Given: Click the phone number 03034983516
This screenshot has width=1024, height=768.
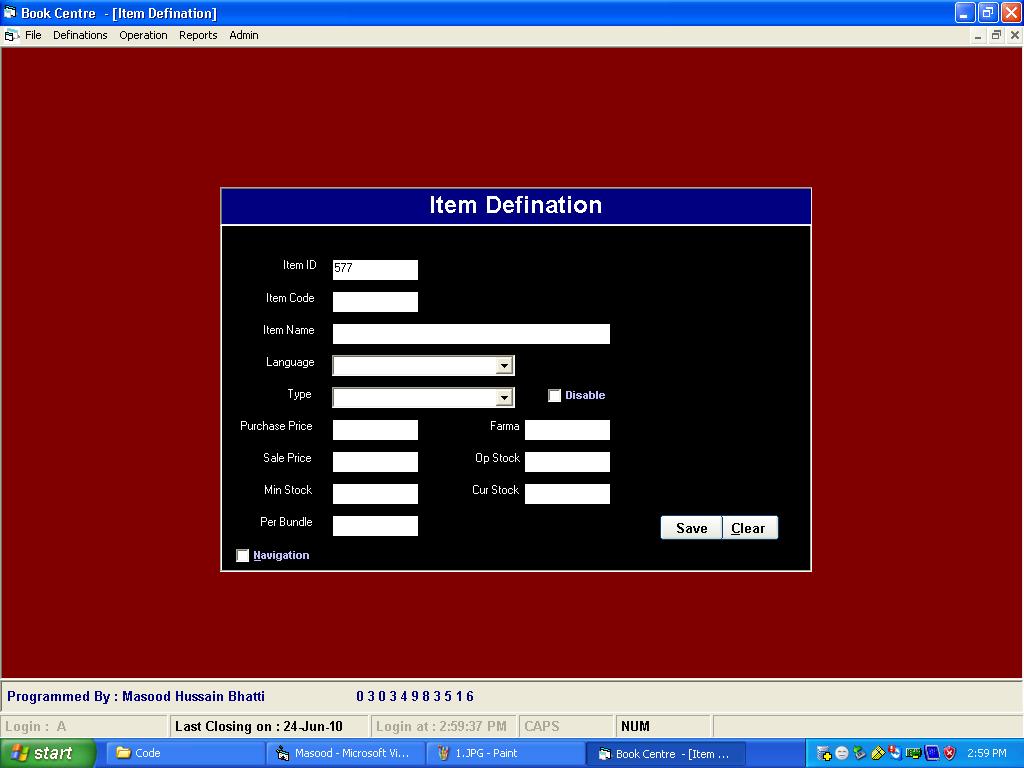Looking at the screenshot, I should pos(415,696).
